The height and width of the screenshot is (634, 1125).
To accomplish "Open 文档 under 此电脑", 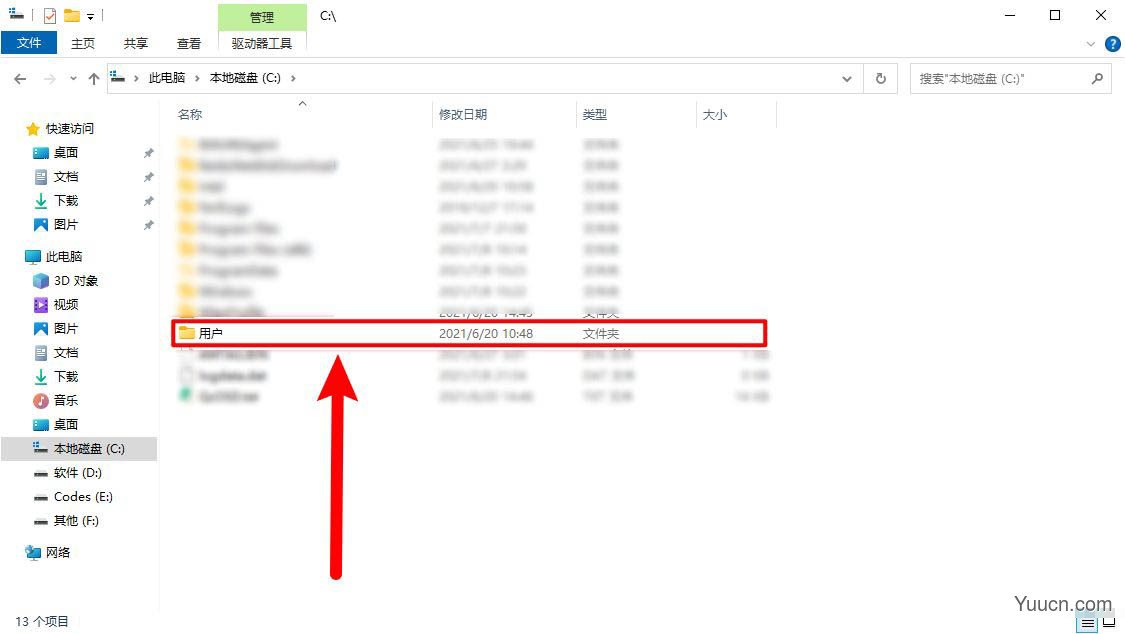I will (66, 353).
